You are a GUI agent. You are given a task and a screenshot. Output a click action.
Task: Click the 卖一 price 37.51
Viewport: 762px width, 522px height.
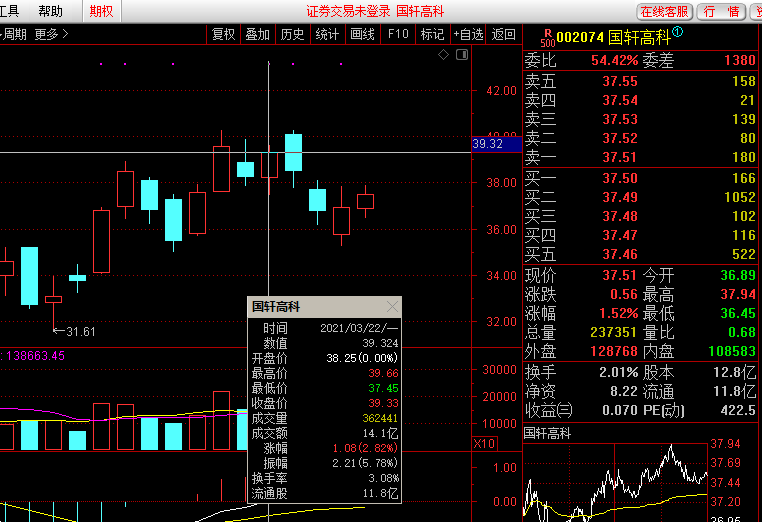pyautogui.click(x=620, y=157)
